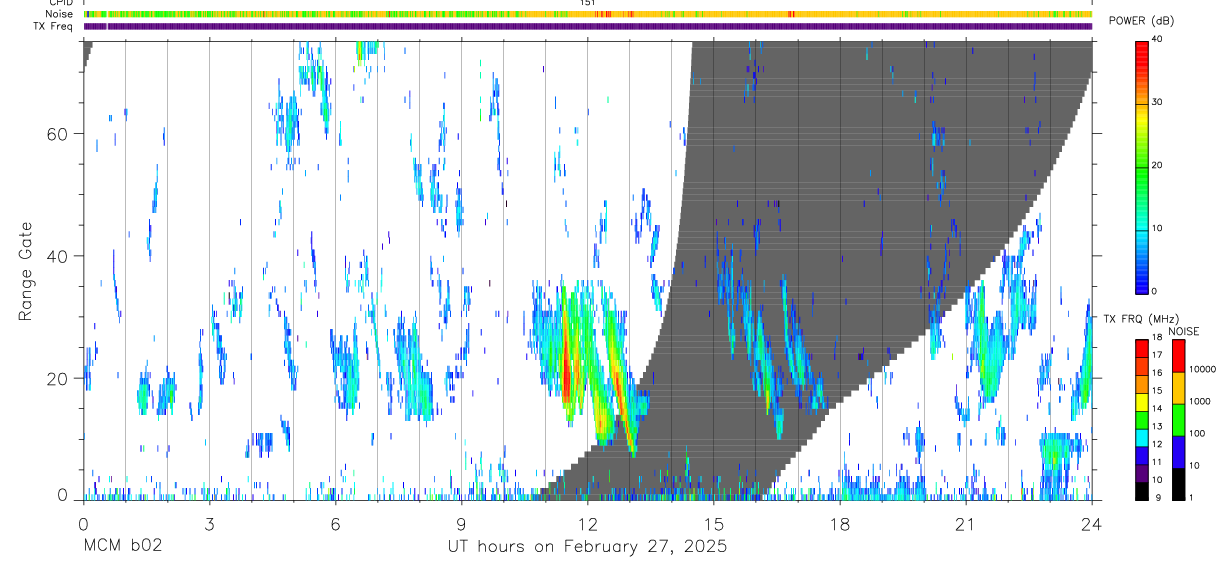Pick the green segment of noise legend
Screen dimensions: 1228x567
point(1178,420)
